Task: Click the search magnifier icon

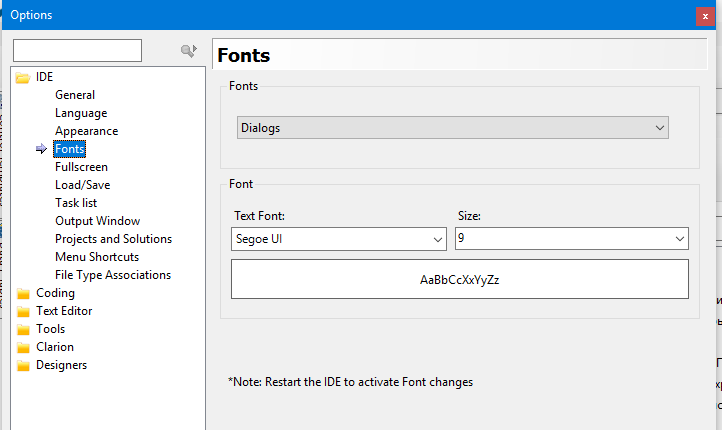Action: coord(187,51)
